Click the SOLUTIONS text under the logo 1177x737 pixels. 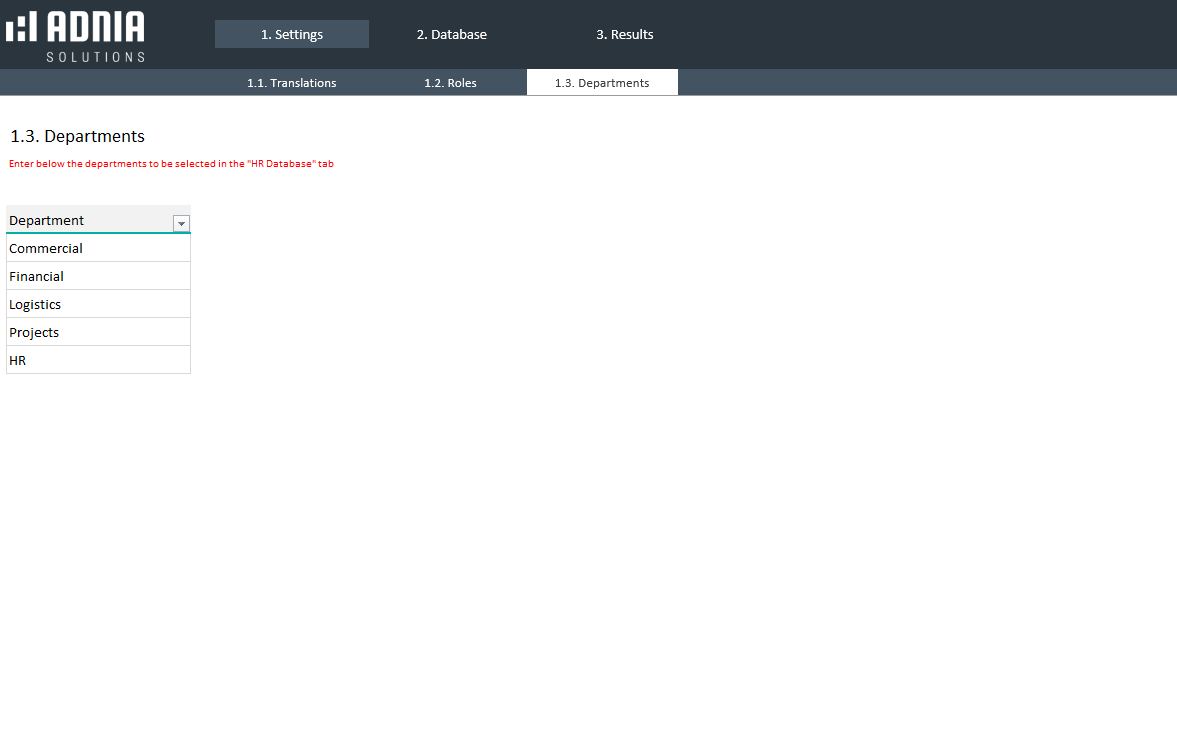coord(95,57)
